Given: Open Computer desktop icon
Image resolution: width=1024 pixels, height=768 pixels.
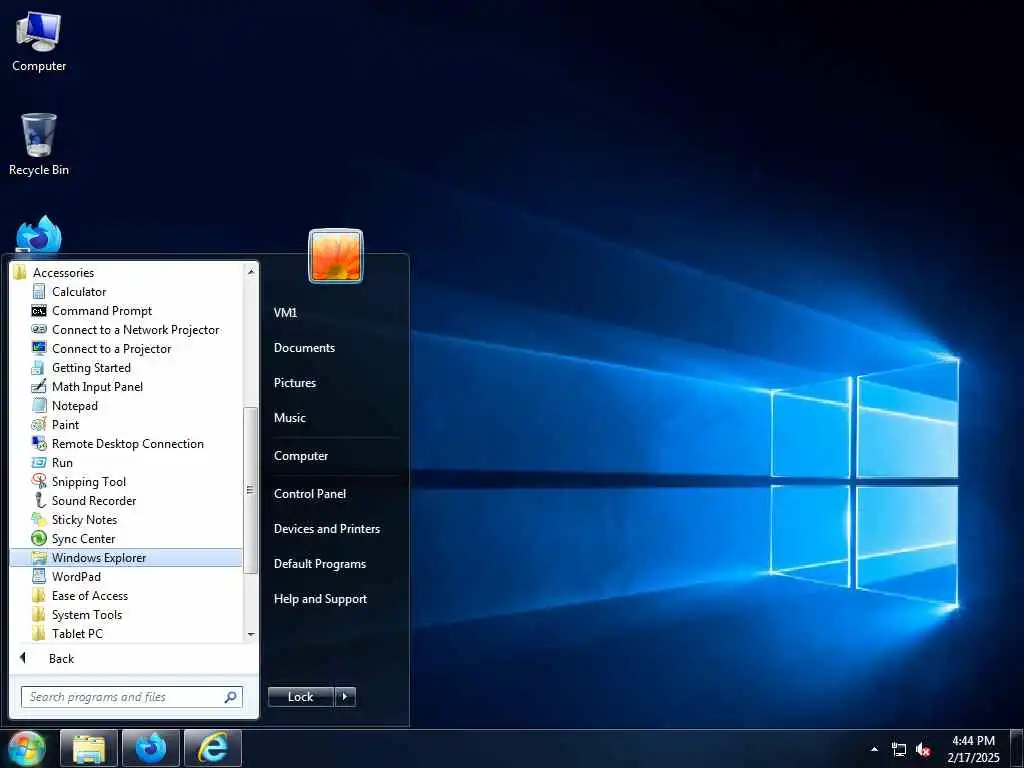Looking at the screenshot, I should (x=39, y=42).
